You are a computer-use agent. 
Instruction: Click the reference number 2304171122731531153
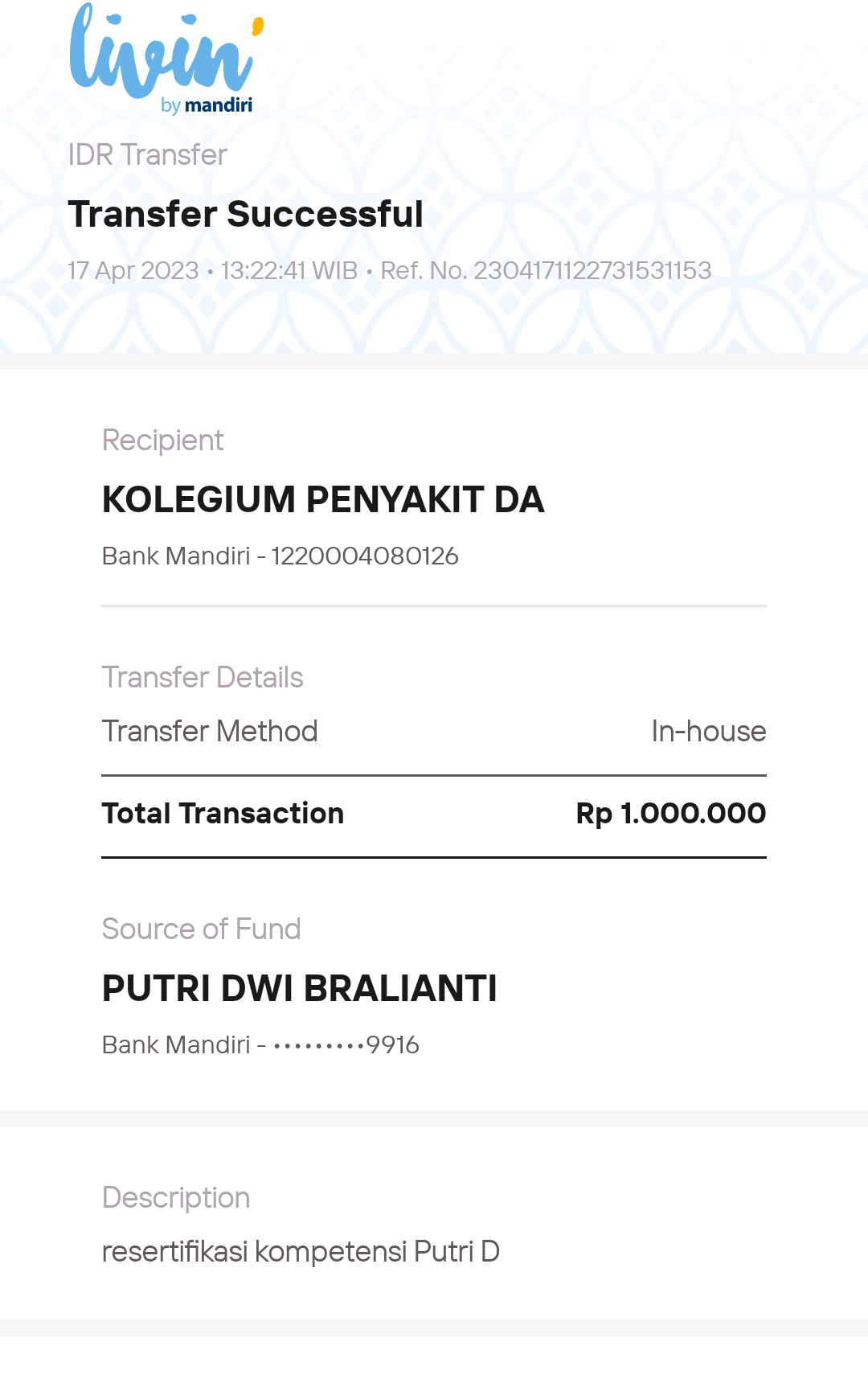click(592, 271)
